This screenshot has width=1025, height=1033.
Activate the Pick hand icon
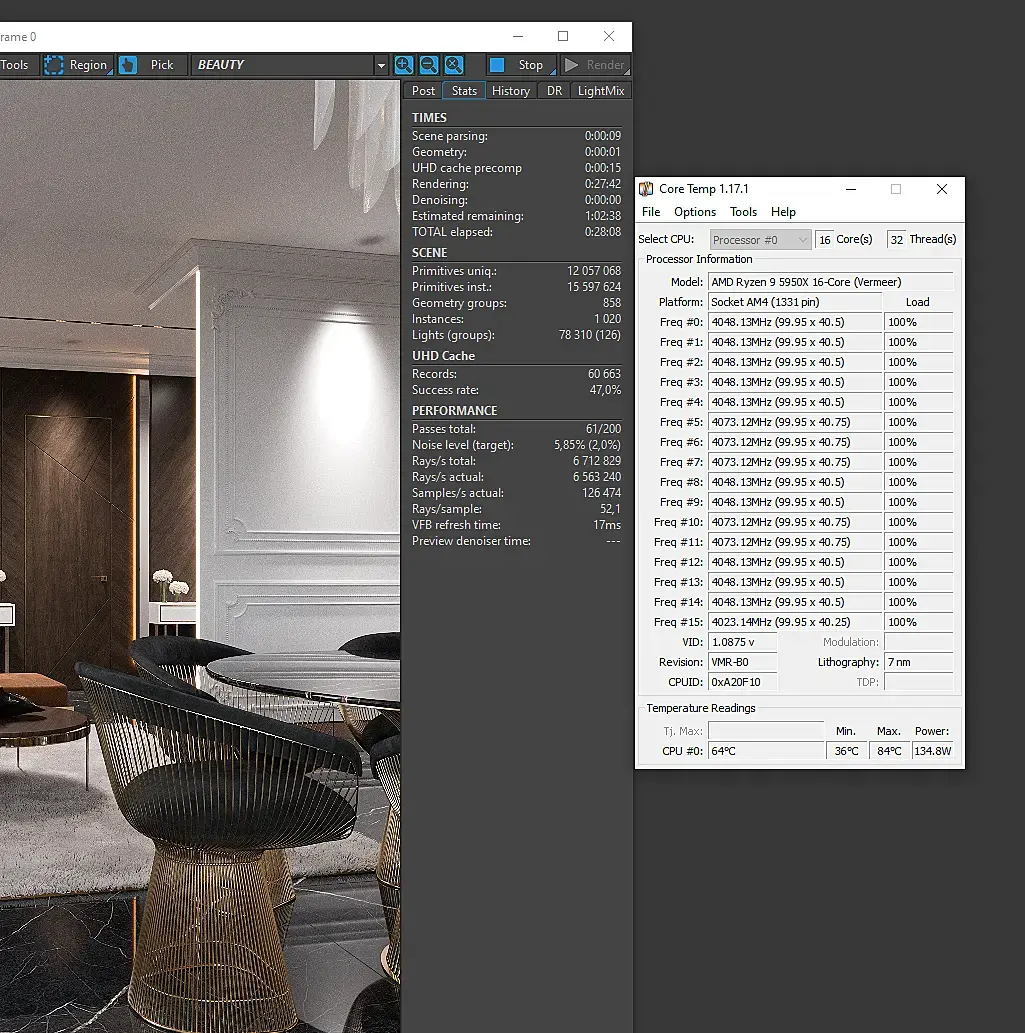[x=128, y=65]
